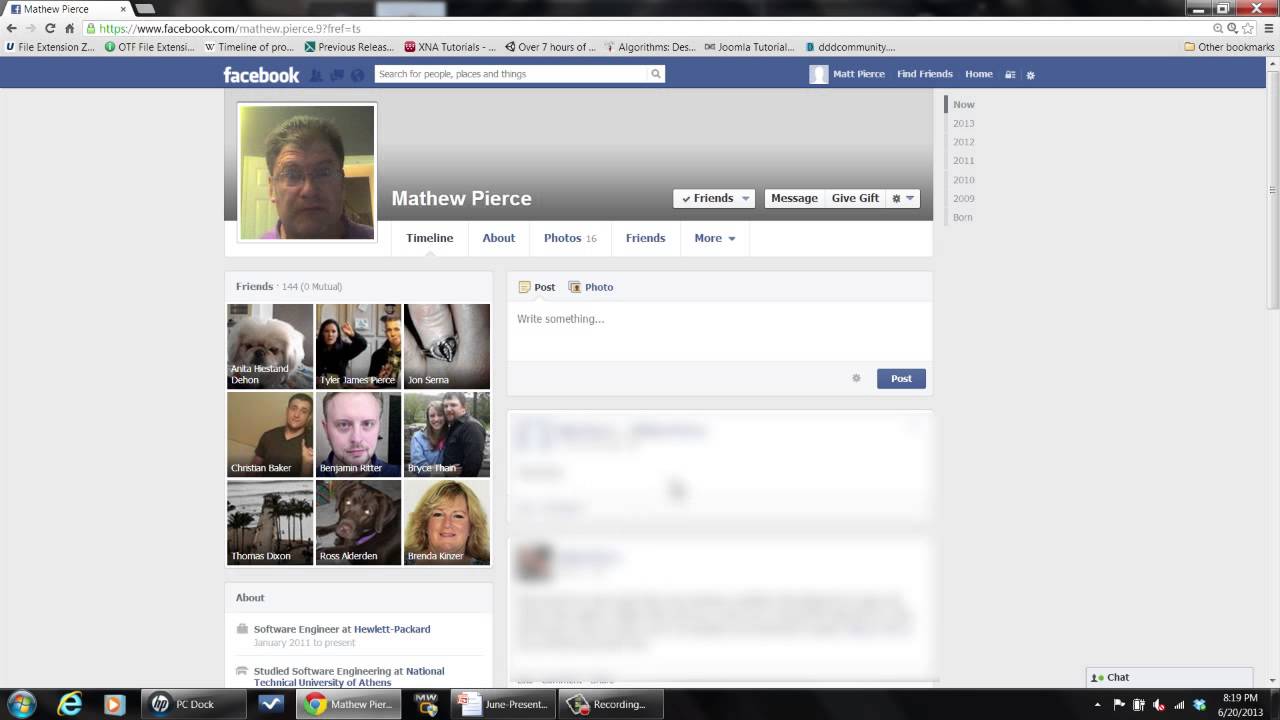Launch Internet Explorer from taskbar
The image size is (1280, 720).
[69, 704]
